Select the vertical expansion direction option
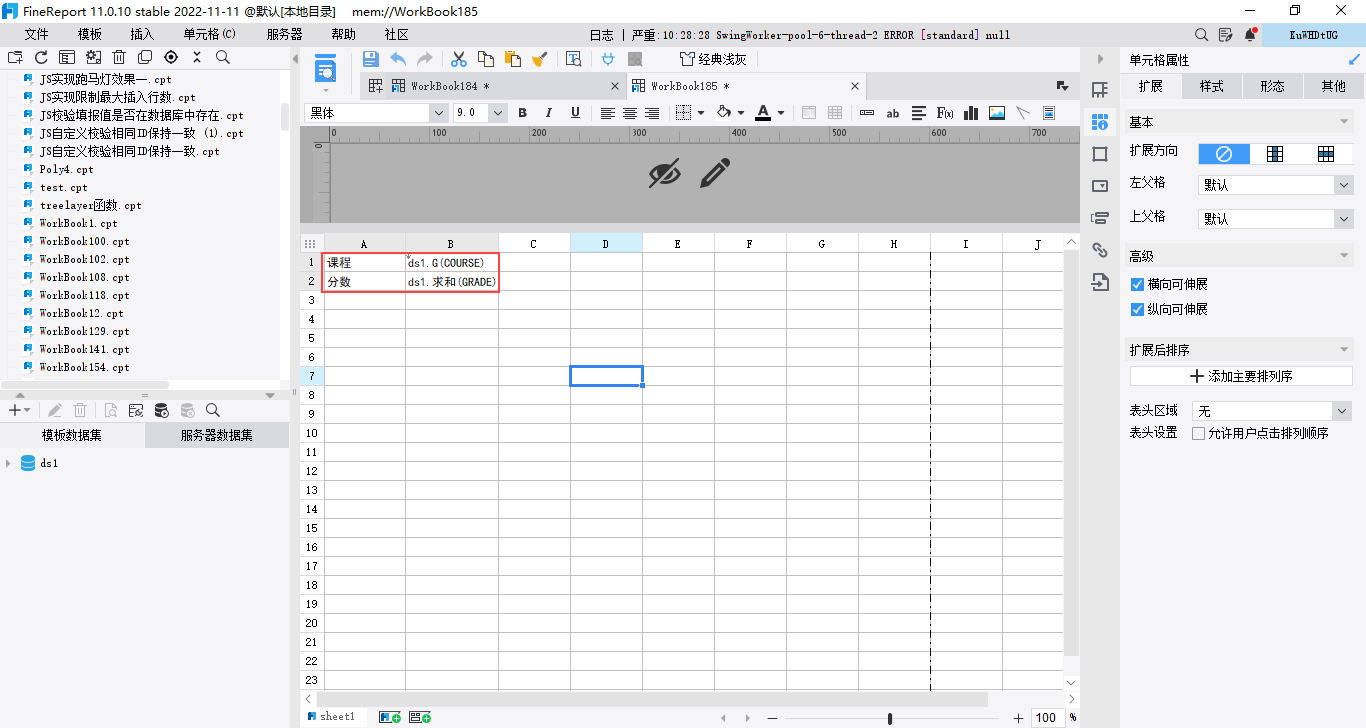The height and width of the screenshot is (728, 1366). tap(1275, 154)
